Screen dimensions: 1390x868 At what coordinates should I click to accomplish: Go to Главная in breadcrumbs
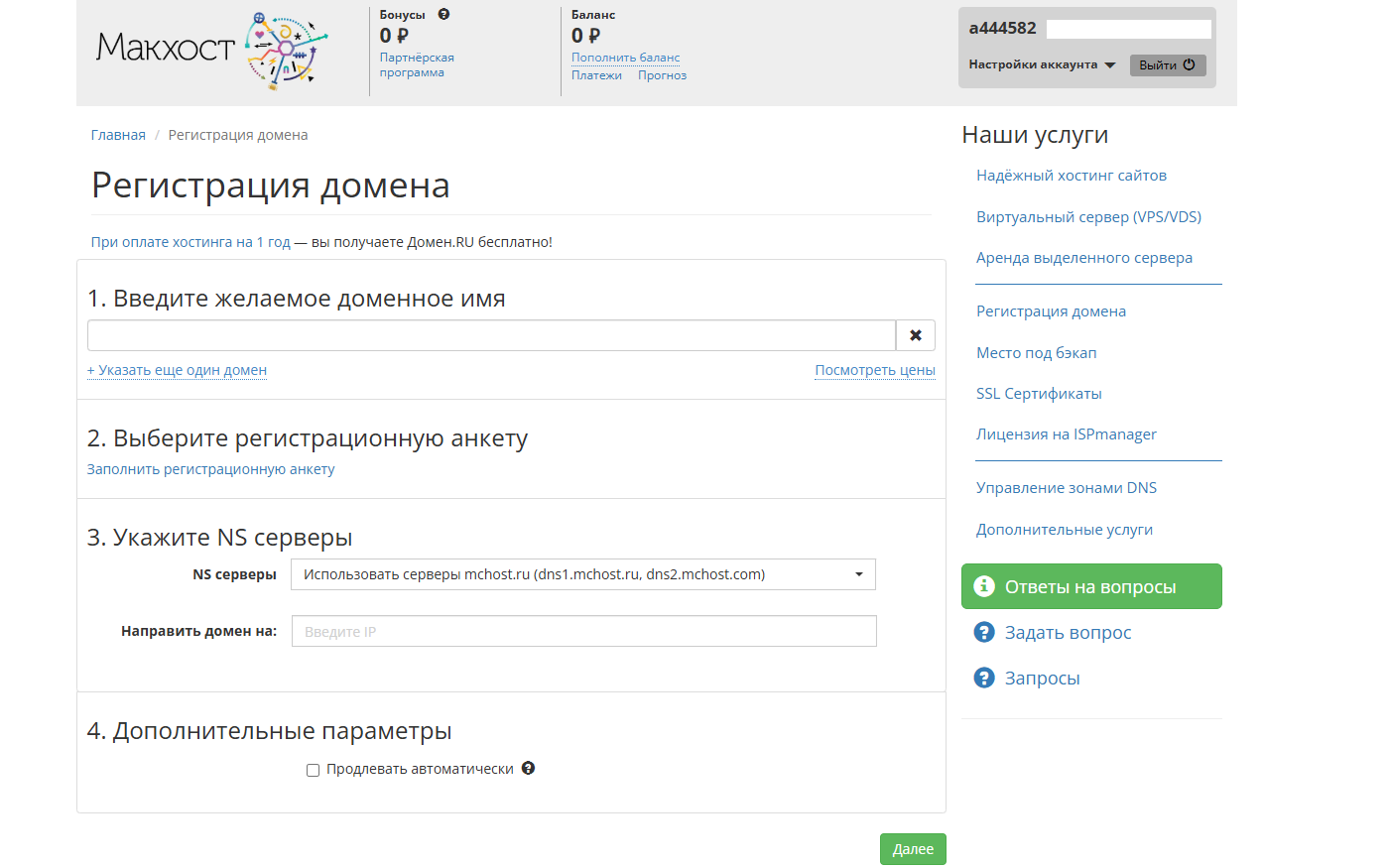click(118, 135)
